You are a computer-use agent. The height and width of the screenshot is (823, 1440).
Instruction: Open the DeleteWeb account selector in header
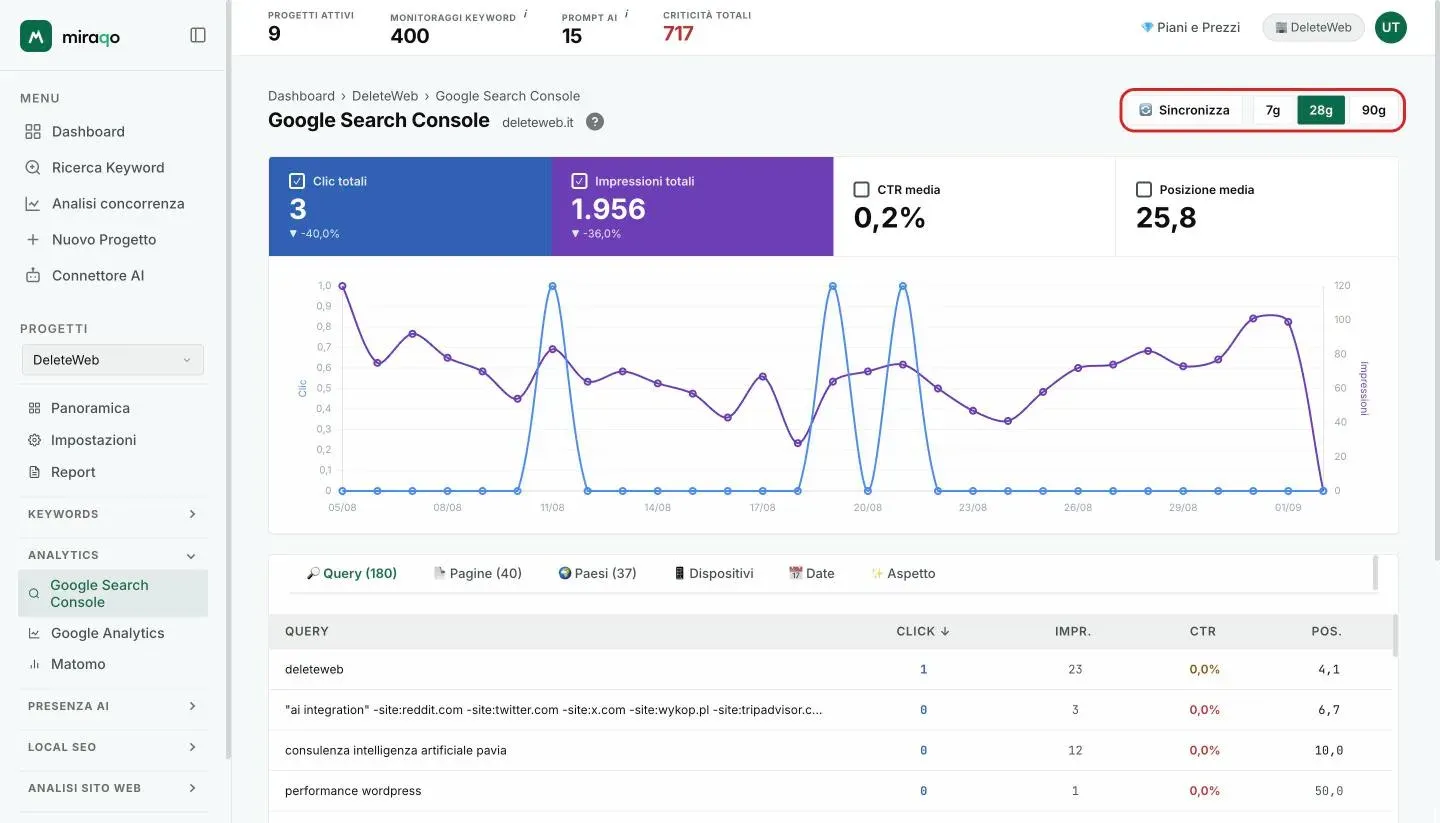pyautogui.click(x=1313, y=28)
